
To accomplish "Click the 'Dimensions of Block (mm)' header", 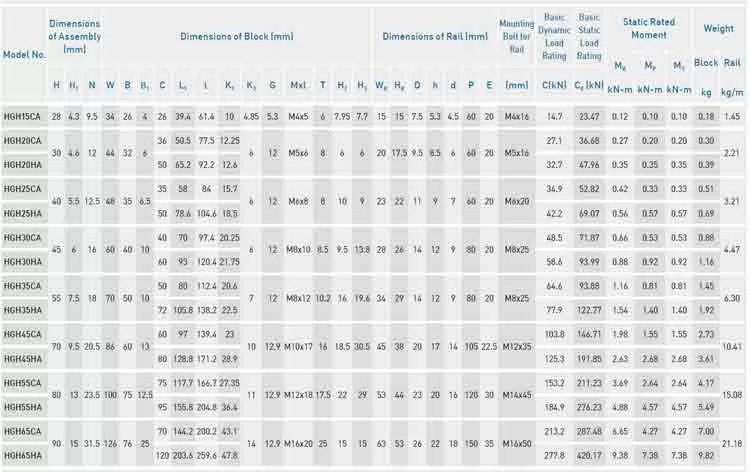I will [x=237, y=36].
